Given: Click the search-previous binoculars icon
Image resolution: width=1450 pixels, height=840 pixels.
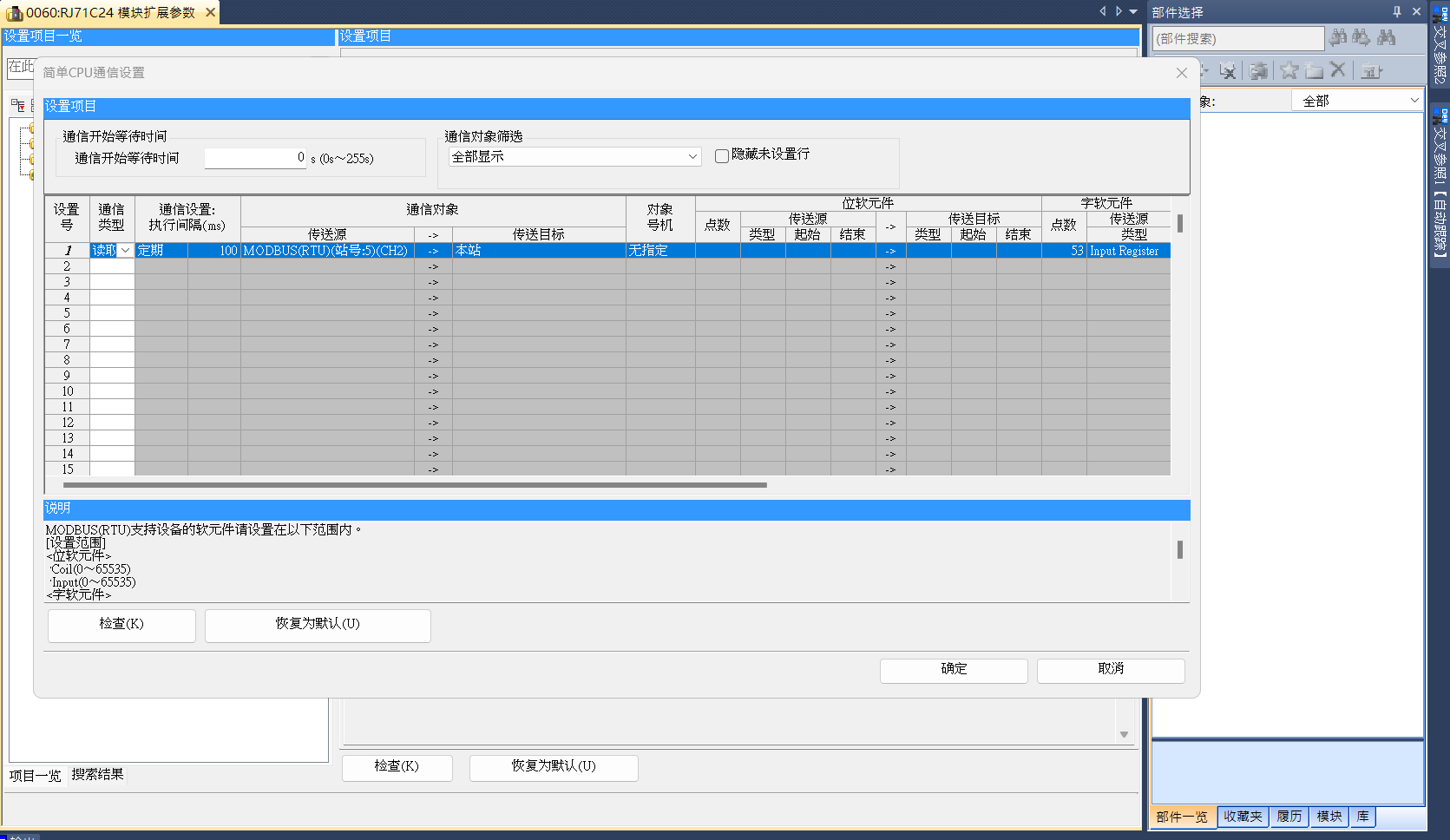Looking at the screenshot, I should (x=1338, y=37).
